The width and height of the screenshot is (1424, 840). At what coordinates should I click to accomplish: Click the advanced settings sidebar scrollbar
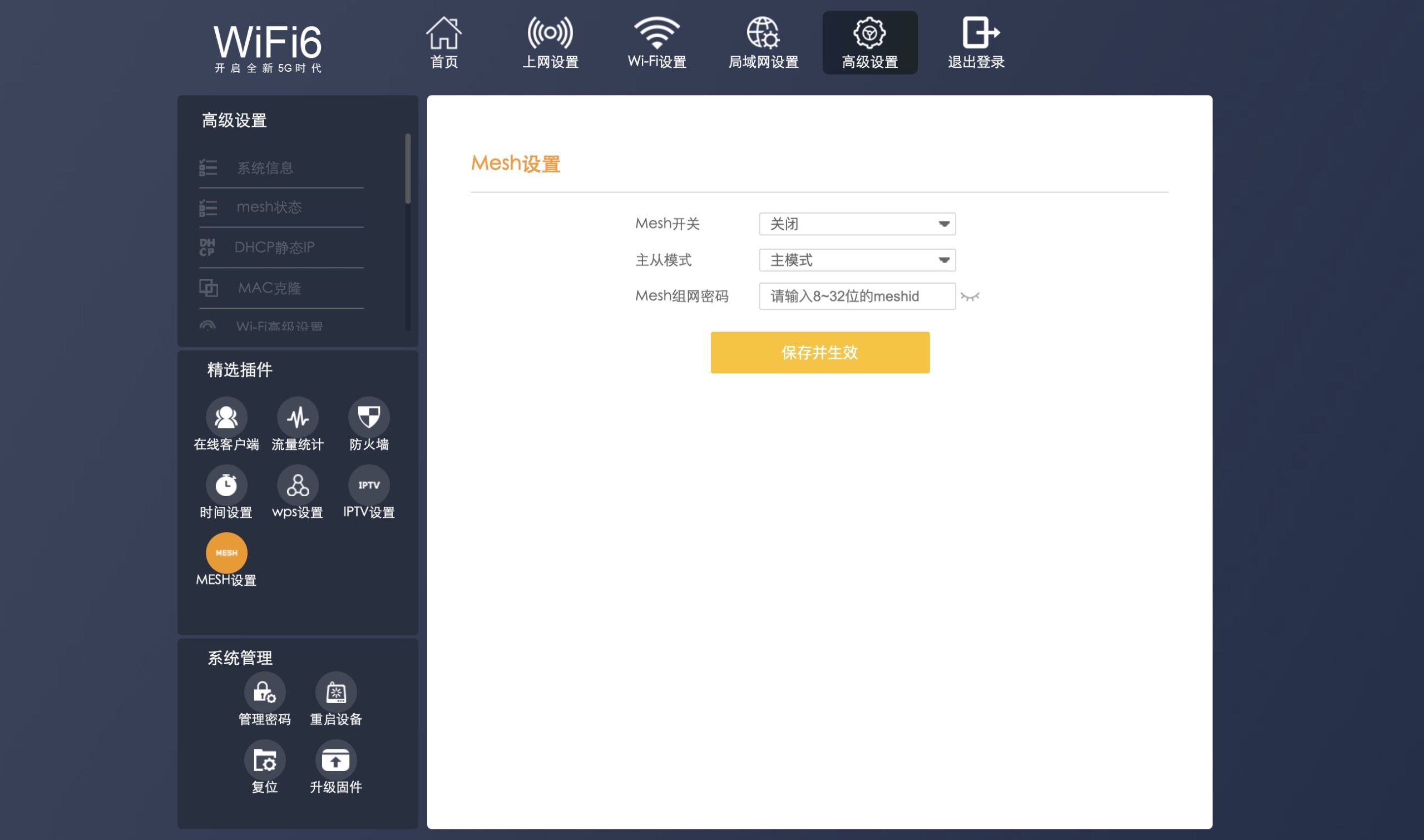408,169
